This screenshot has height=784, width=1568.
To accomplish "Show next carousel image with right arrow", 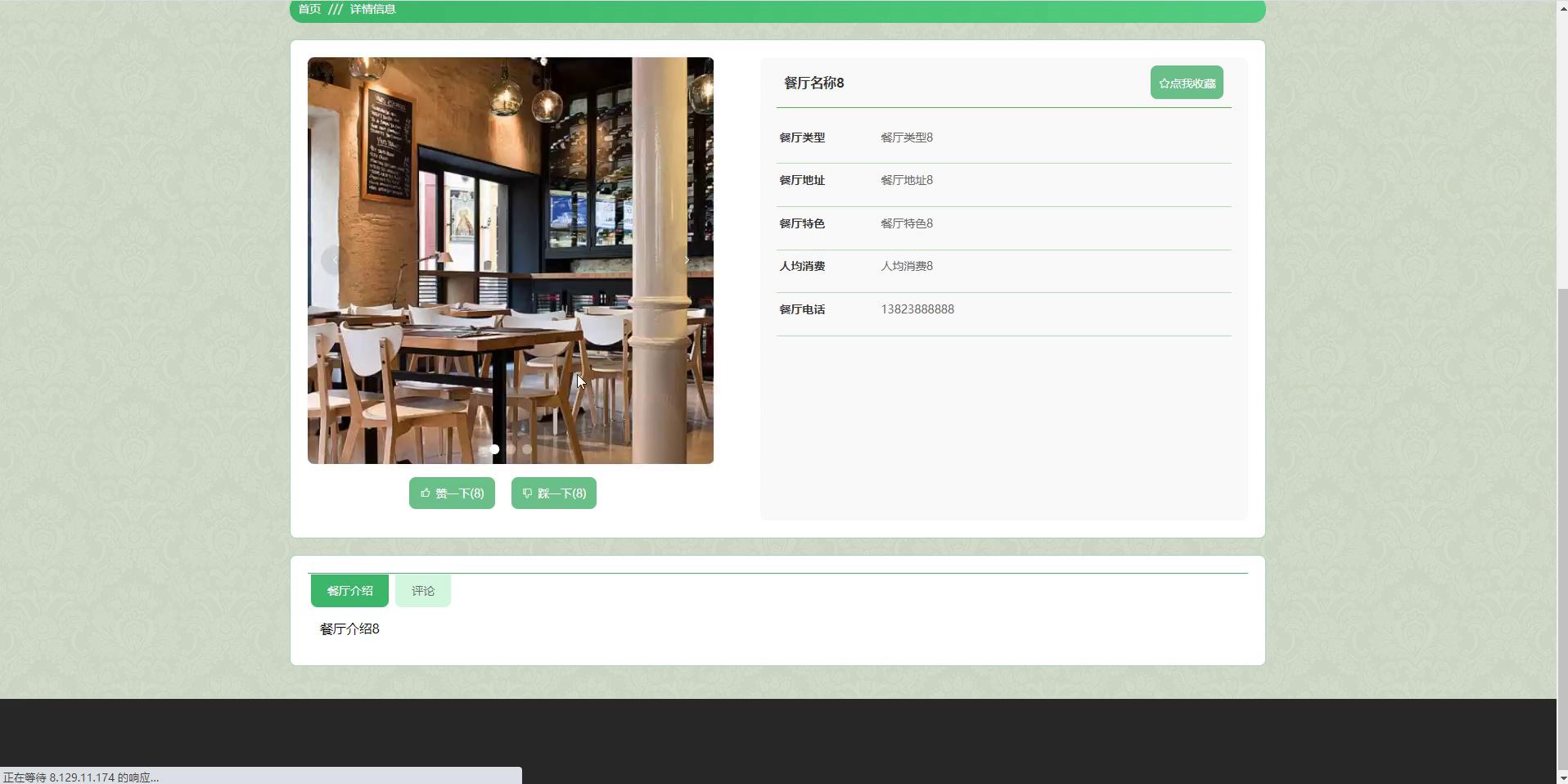I will [687, 260].
